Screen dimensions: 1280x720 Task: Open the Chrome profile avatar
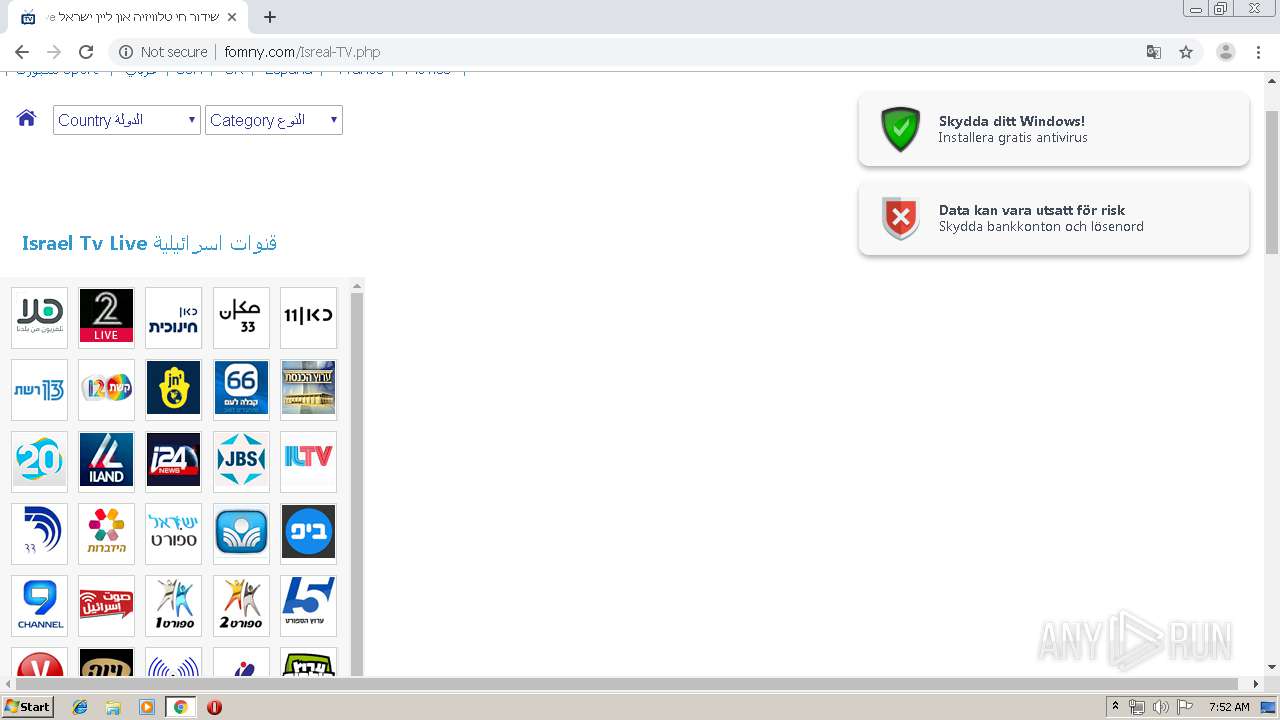[x=1226, y=52]
